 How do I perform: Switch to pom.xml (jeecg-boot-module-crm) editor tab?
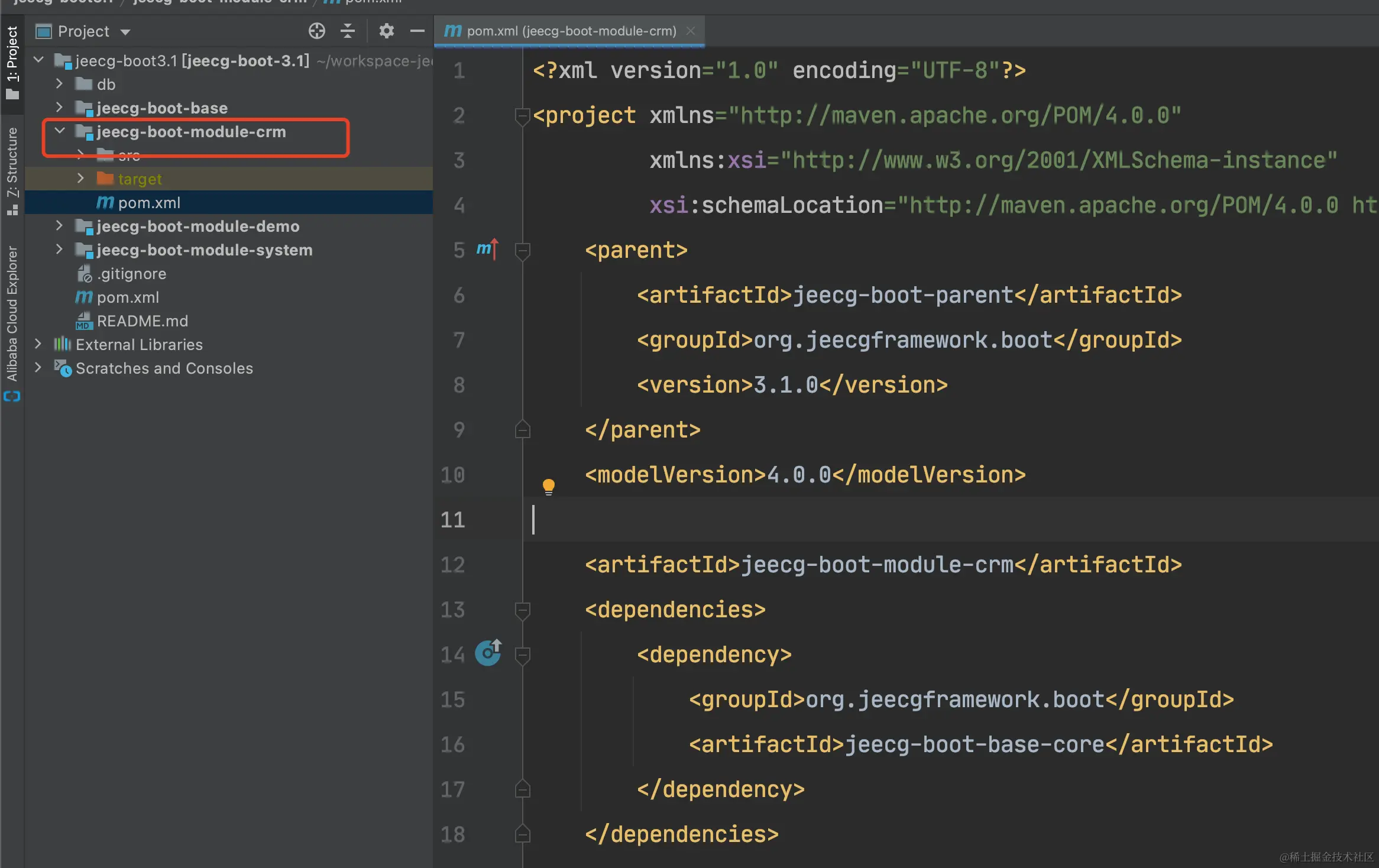pos(570,31)
